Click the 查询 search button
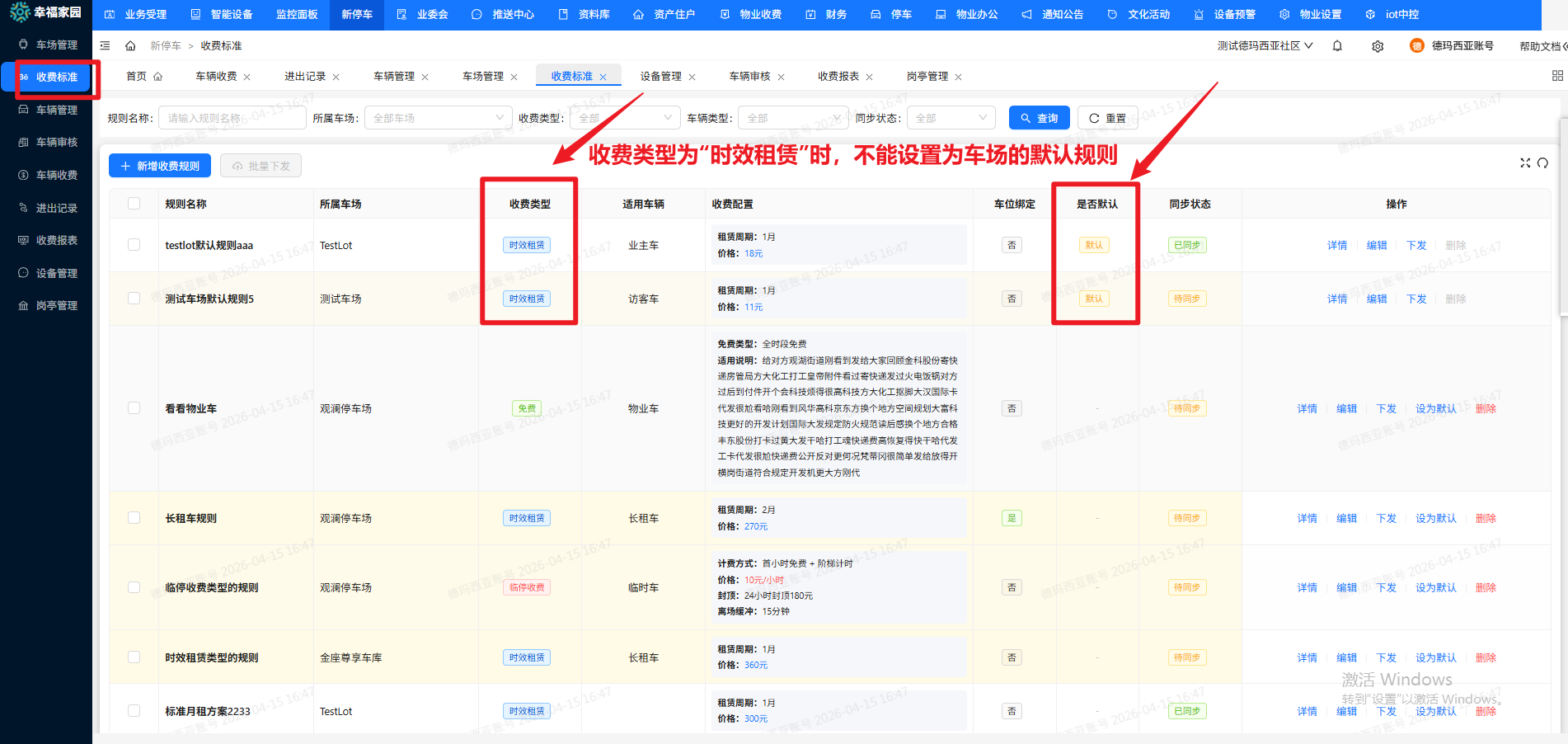The height and width of the screenshot is (744, 1568). coord(1039,118)
